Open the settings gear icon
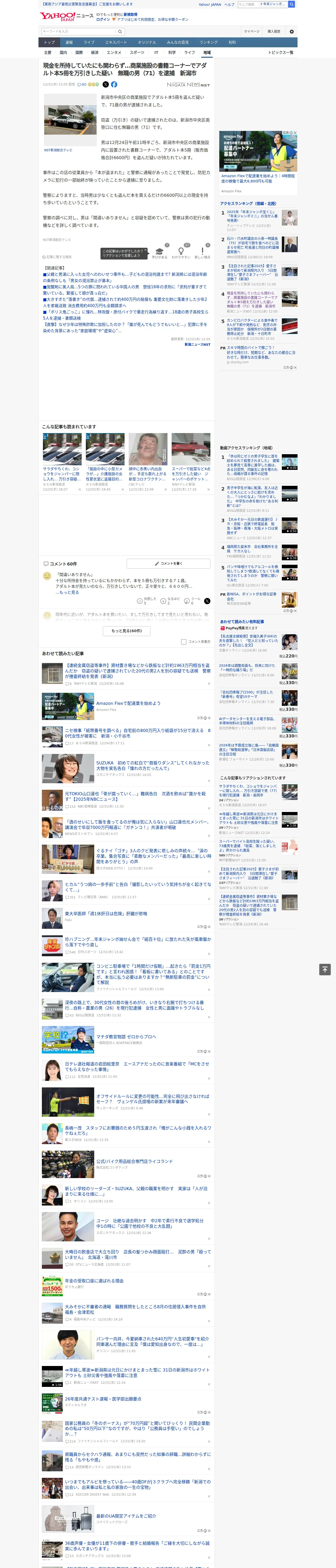Screen dimensions: 336x1568 (292, 32)
